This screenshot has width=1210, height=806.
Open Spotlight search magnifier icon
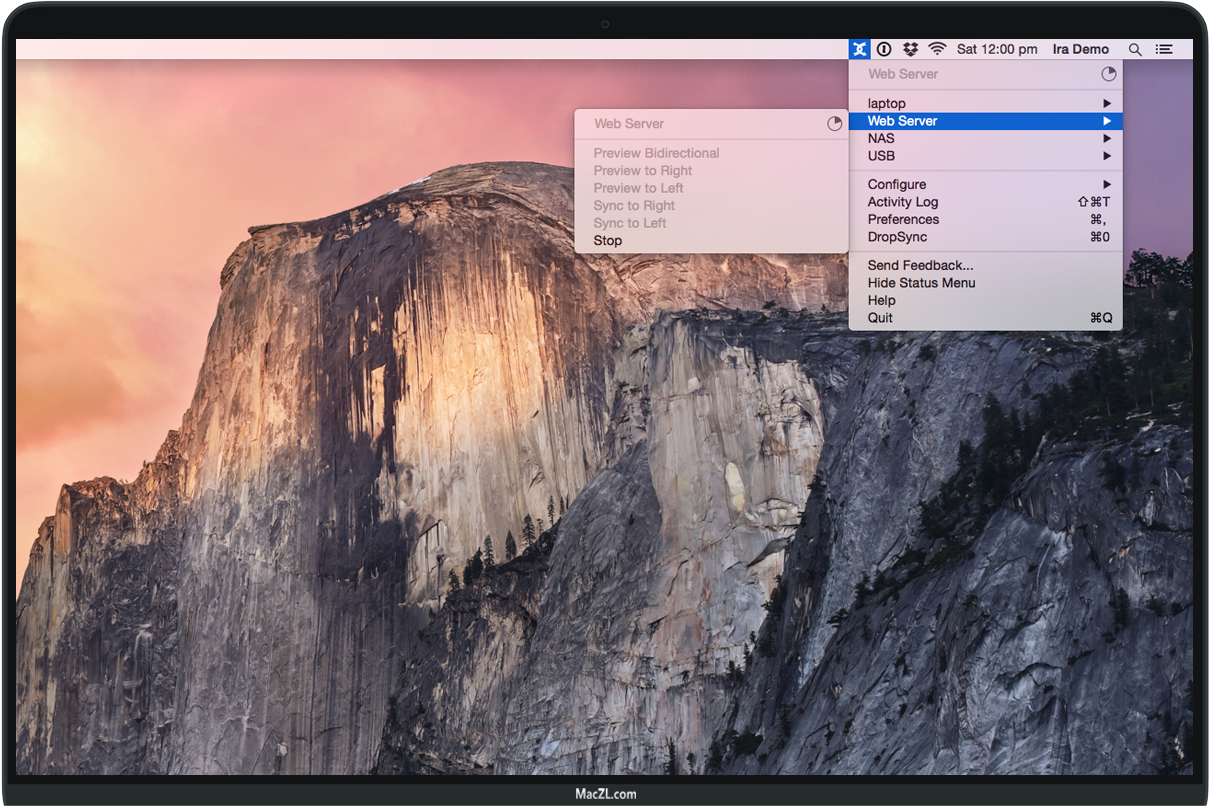(1135, 49)
